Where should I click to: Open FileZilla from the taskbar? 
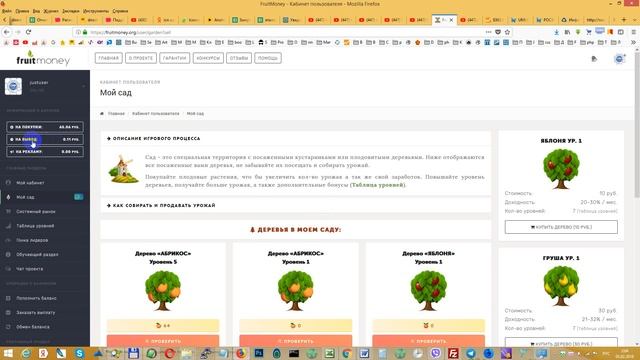coord(453,353)
